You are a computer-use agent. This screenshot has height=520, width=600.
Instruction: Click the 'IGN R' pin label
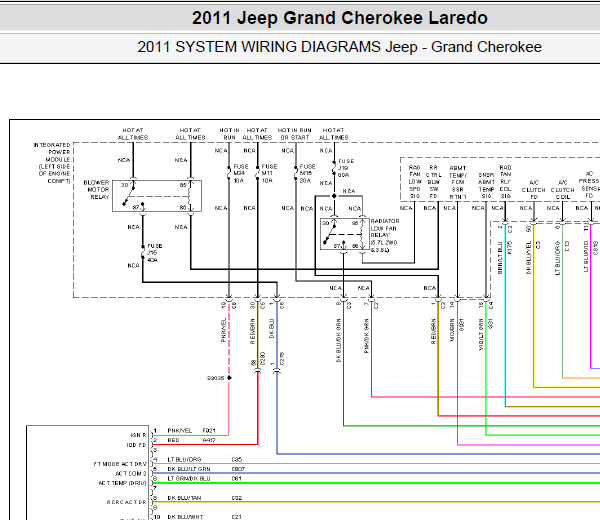(139, 435)
